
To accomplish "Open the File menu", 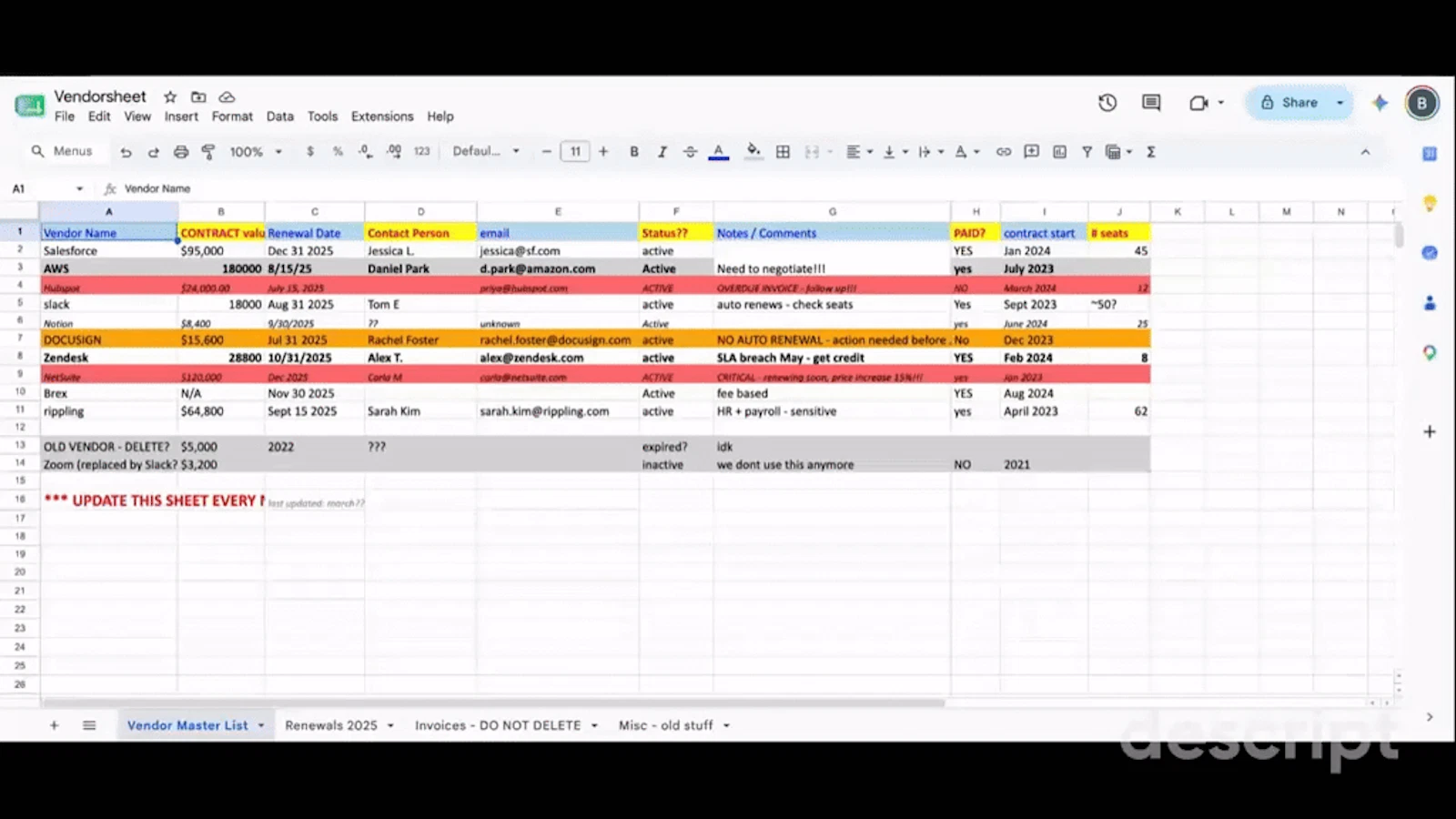I will [65, 116].
